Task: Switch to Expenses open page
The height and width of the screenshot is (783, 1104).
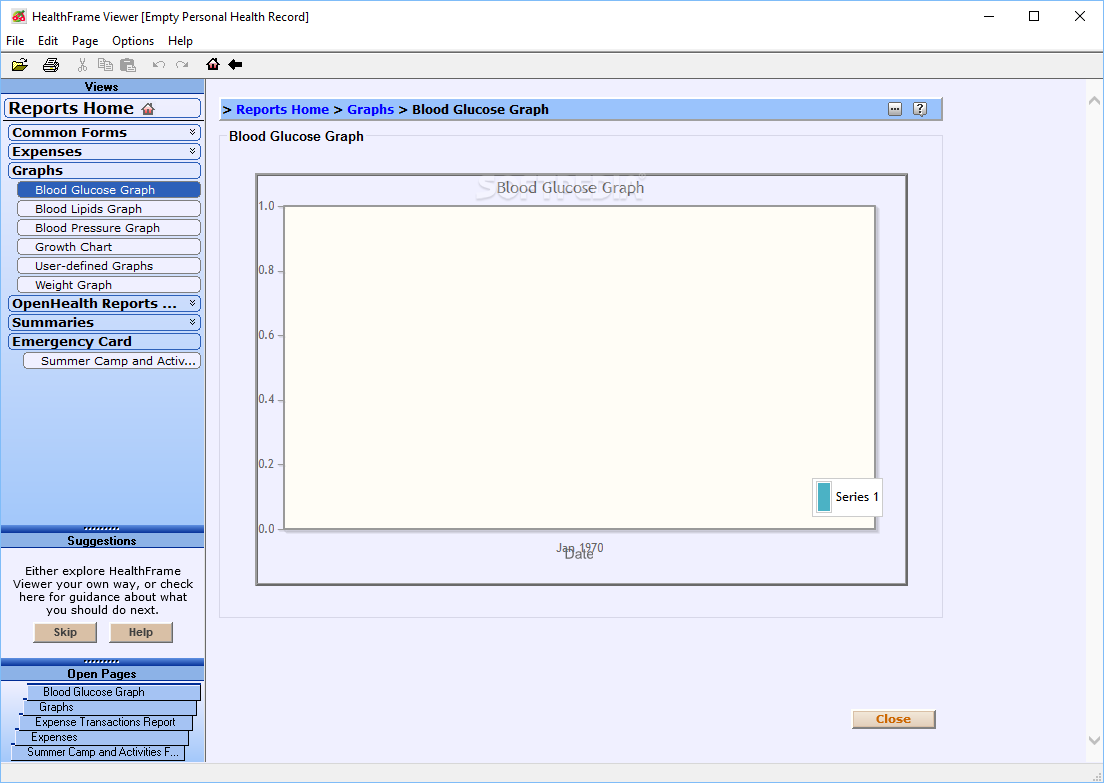Action: [101, 737]
